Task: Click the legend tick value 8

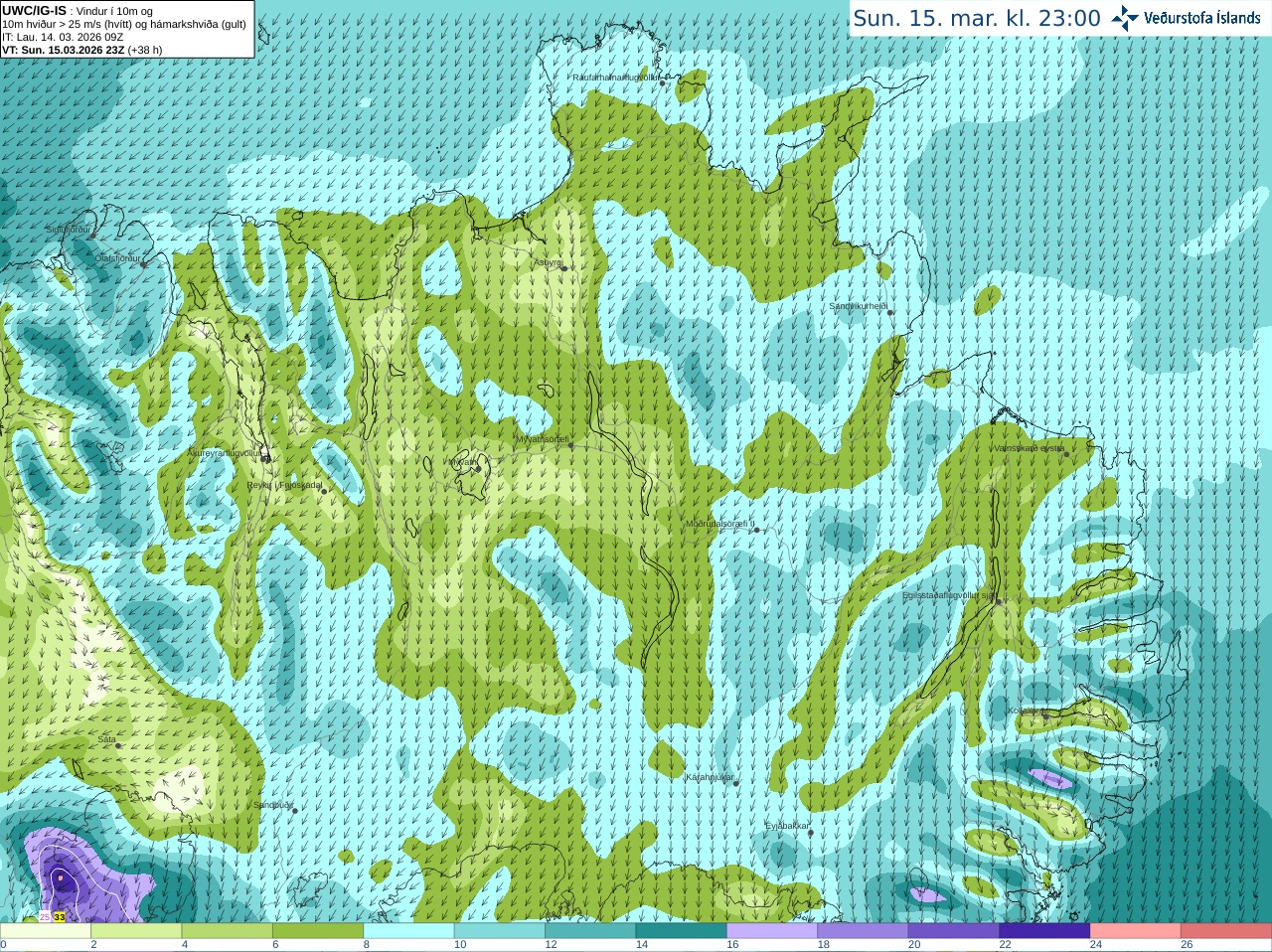Action: [x=366, y=945]
